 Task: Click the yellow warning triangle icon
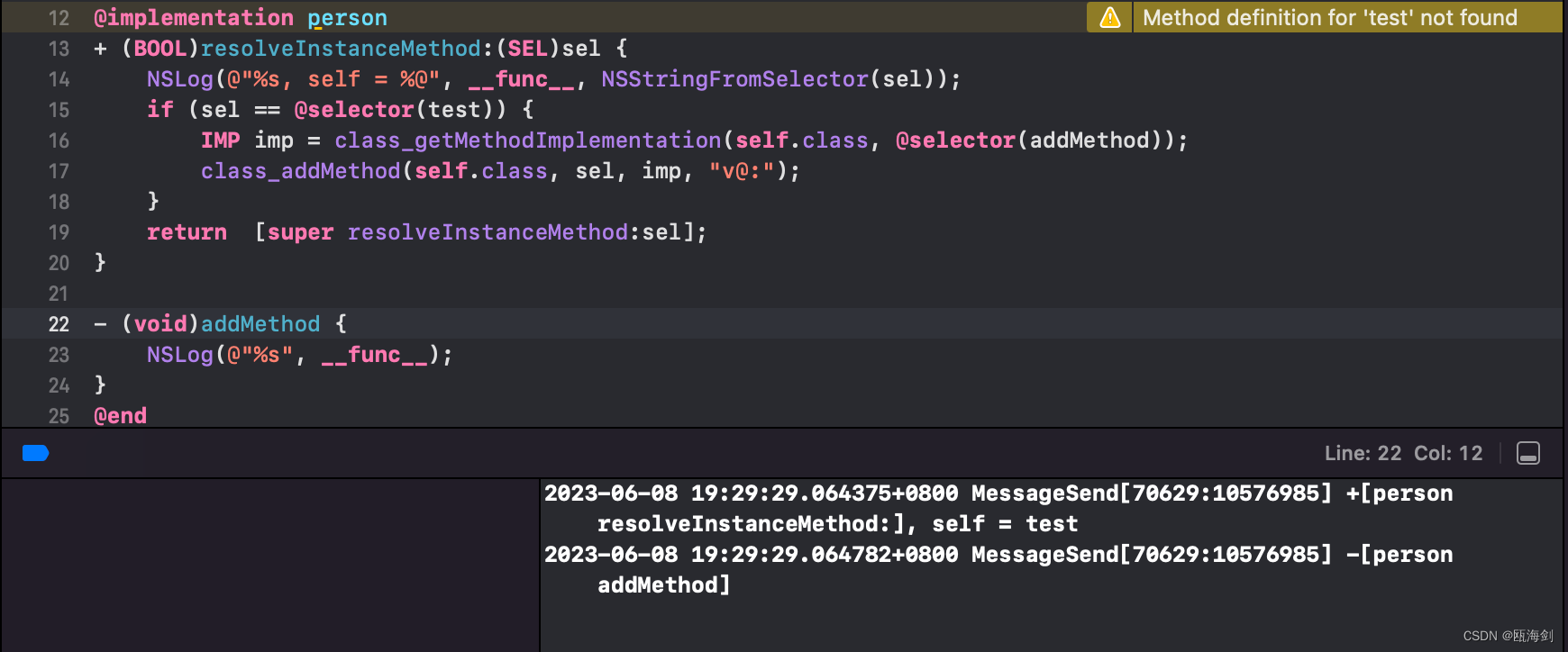pyautogui.click(x=1109, y=17)
